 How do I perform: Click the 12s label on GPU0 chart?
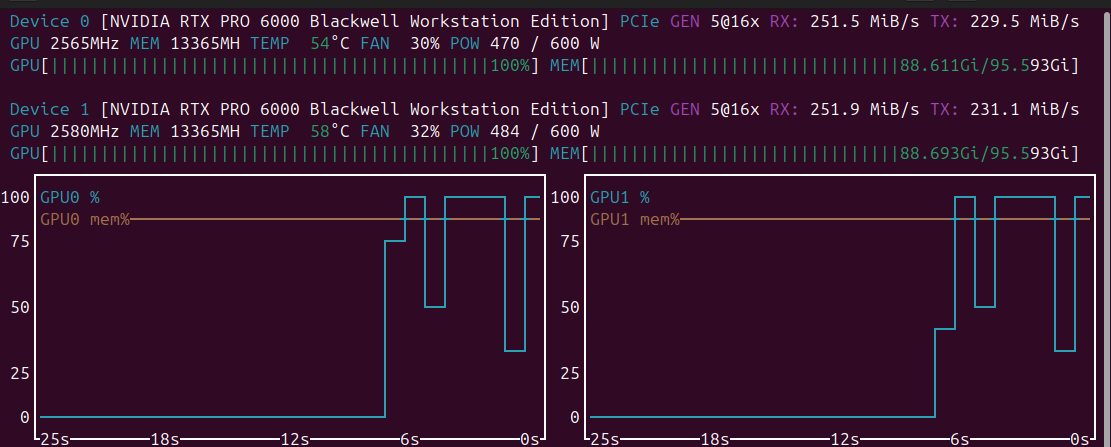(x=295, y=439)
